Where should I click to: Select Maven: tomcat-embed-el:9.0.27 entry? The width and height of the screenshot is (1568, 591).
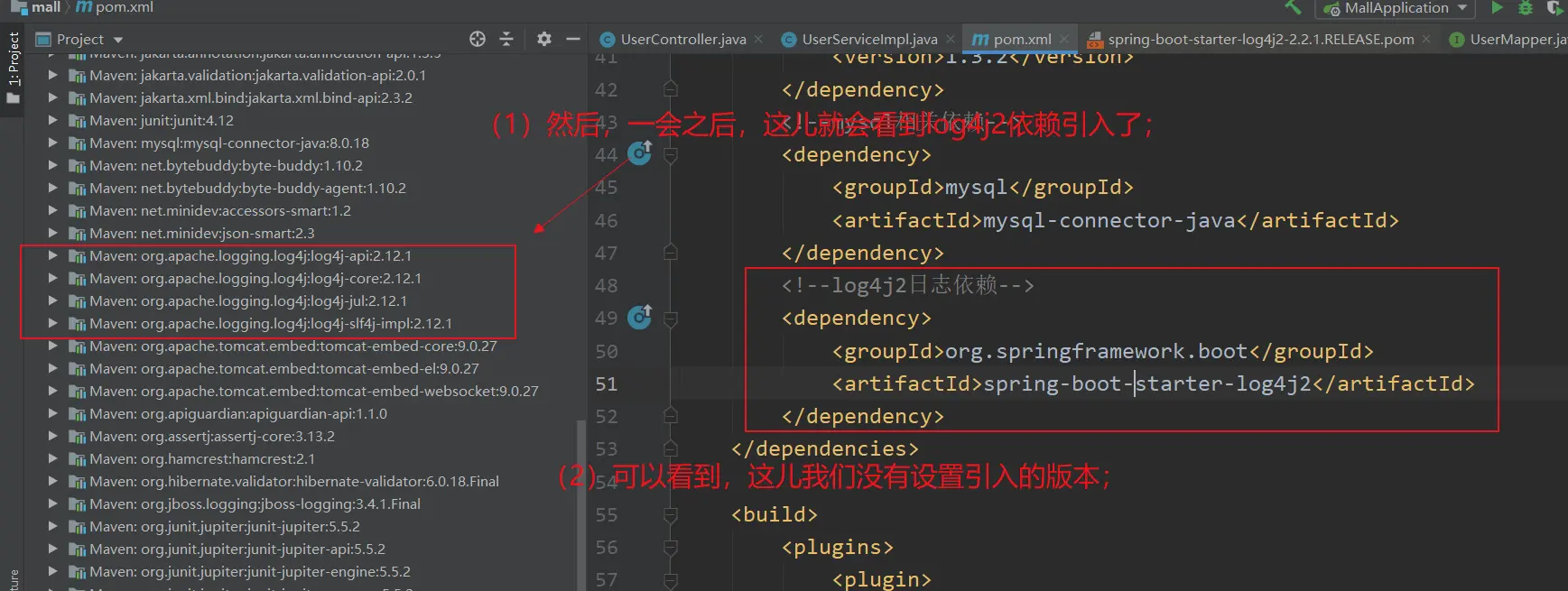(284, 368)
